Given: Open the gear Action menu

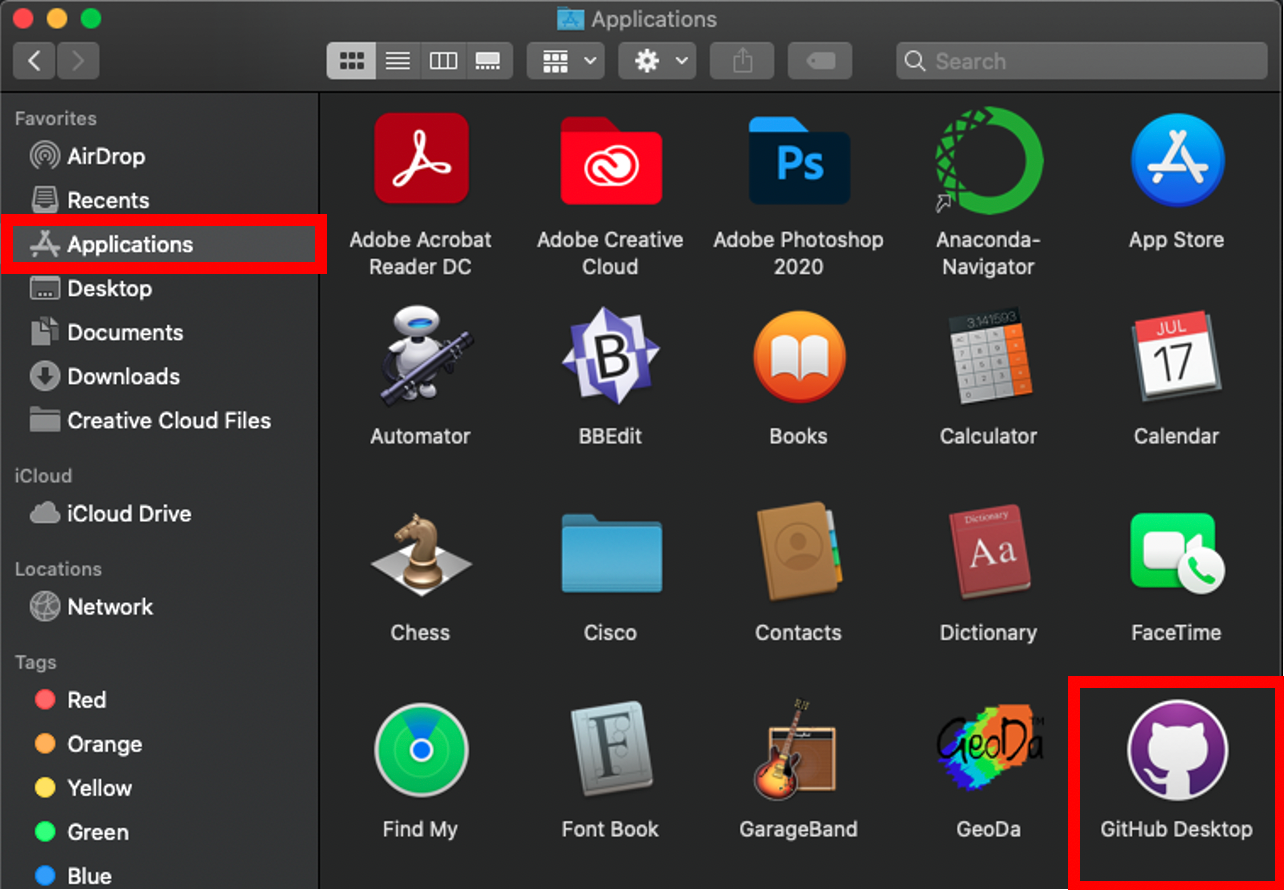Looking at the screenshot, I should click(657, 61).
